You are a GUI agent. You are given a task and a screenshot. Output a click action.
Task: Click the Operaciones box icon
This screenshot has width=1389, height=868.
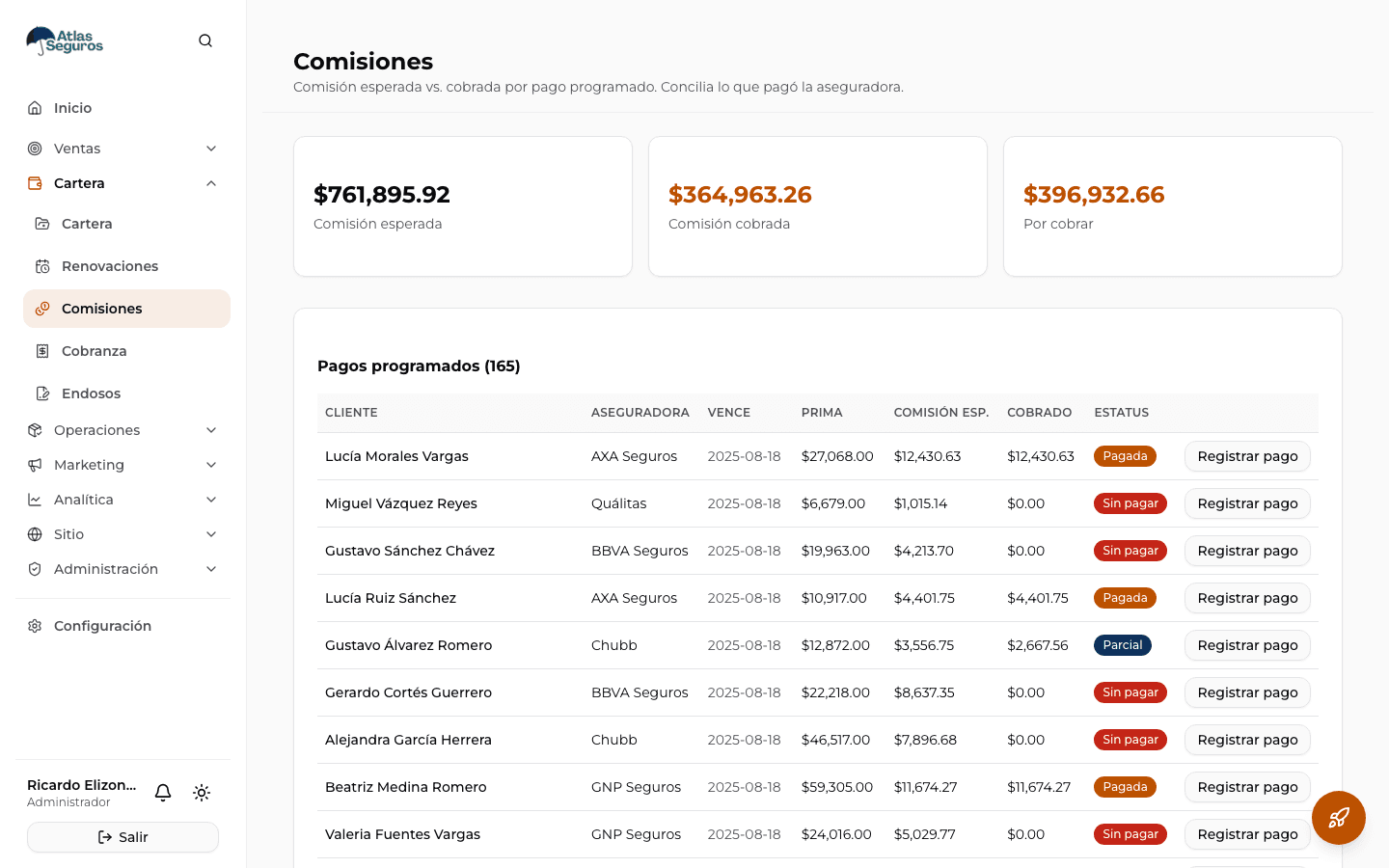(x=35, y=430)
